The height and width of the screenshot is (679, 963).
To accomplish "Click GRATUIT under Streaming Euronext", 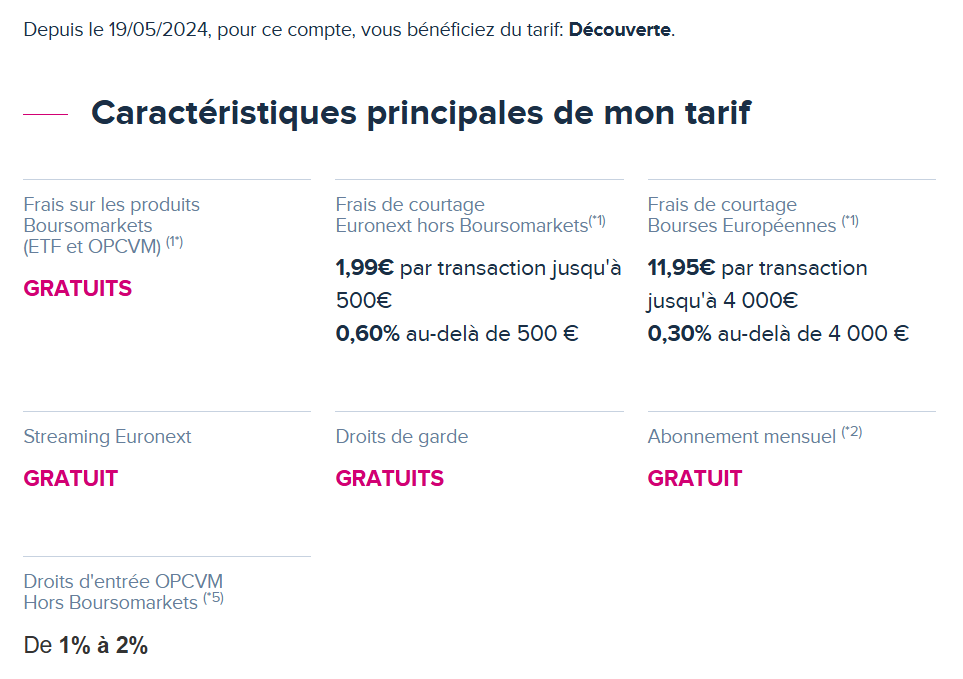I will pos(71,479).
